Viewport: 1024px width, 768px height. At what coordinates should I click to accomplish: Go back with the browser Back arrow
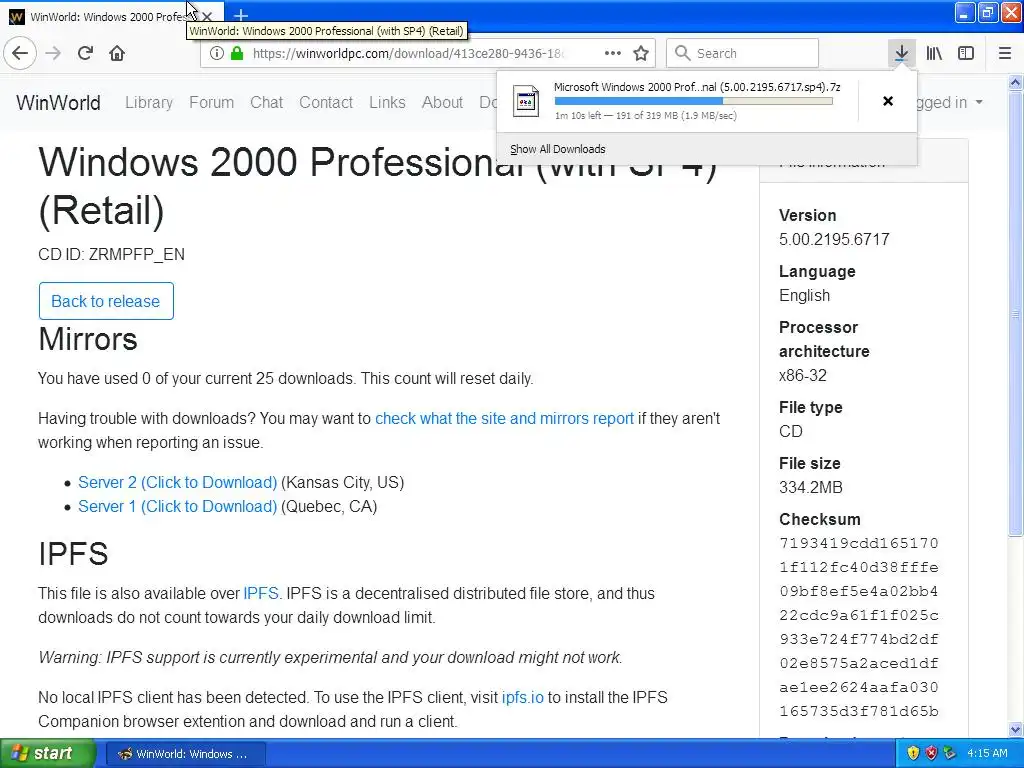20,53
